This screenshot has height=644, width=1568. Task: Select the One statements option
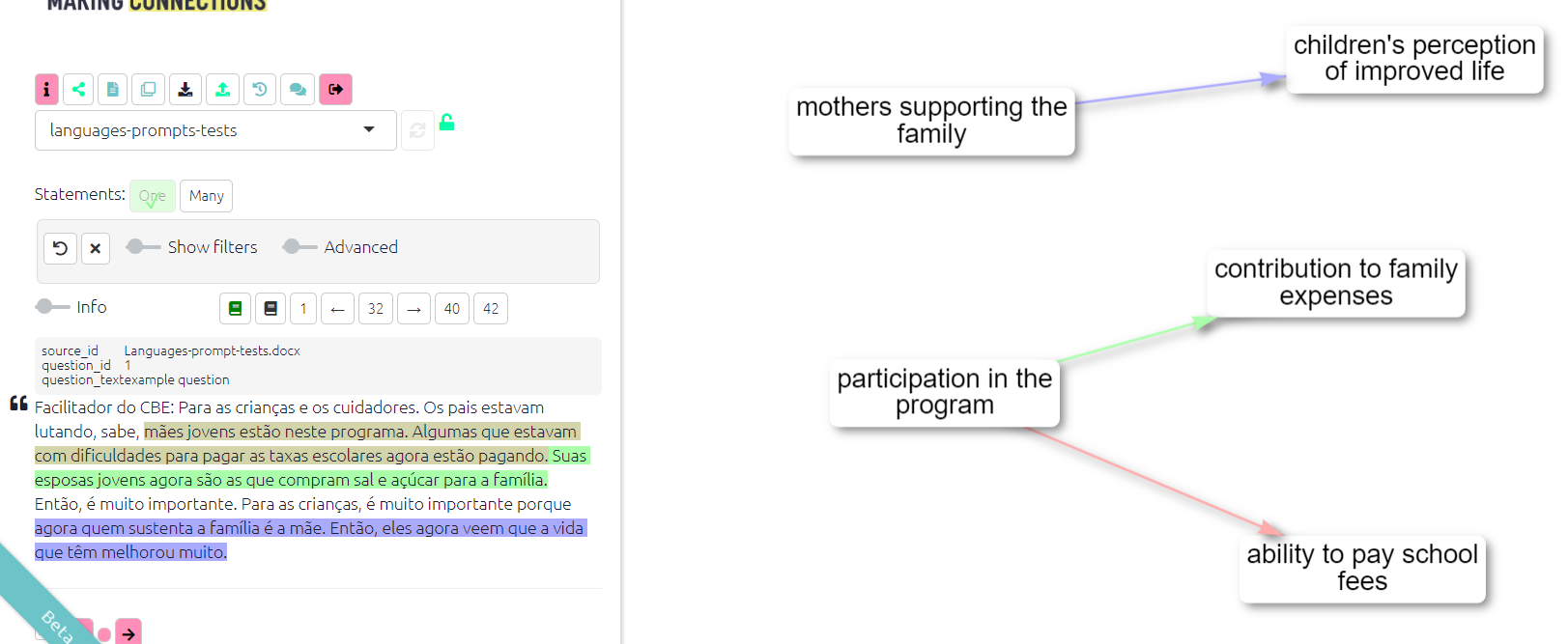(x=152, y=196)
